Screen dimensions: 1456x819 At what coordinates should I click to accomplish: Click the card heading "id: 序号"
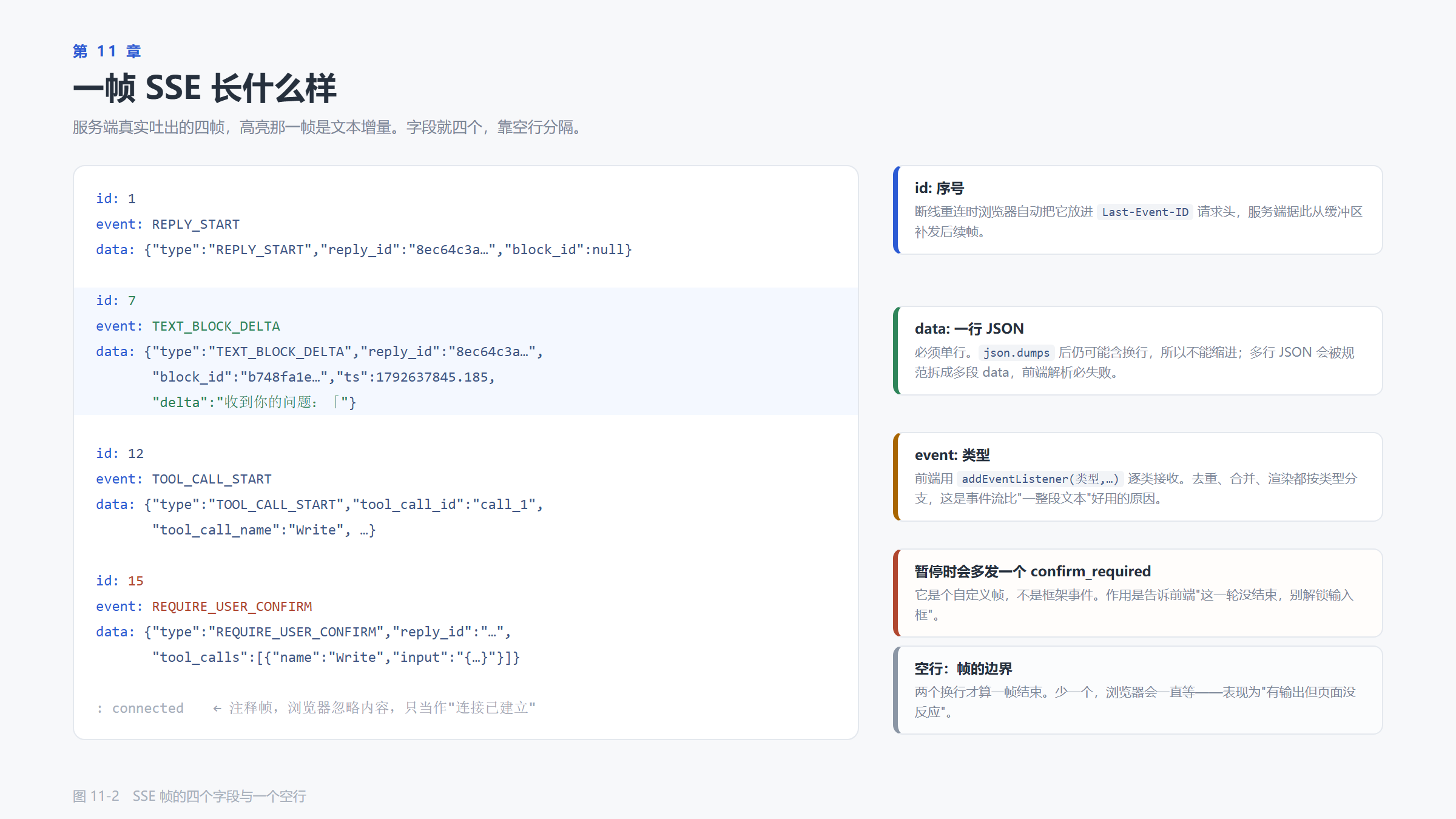(940, 188)
